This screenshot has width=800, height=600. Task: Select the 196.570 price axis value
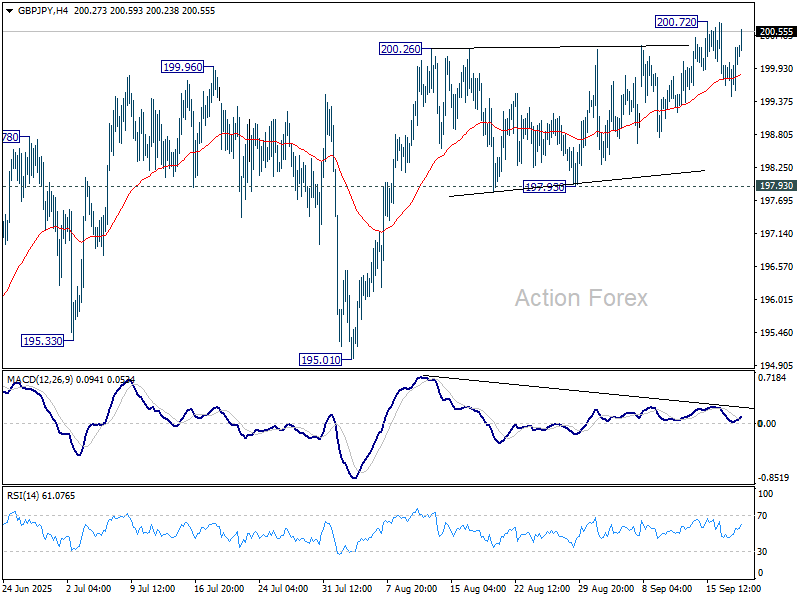click(x=776, y=267)
